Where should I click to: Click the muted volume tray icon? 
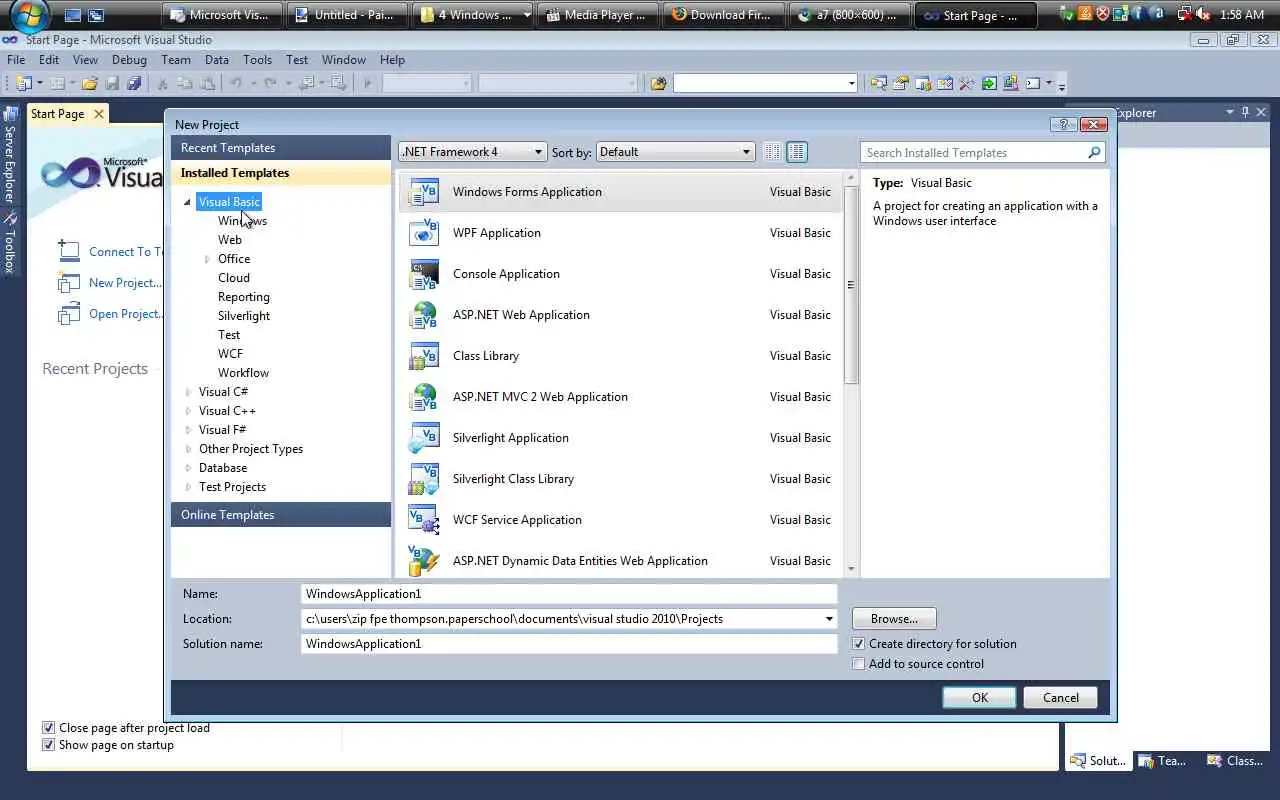coord(1202,15)
